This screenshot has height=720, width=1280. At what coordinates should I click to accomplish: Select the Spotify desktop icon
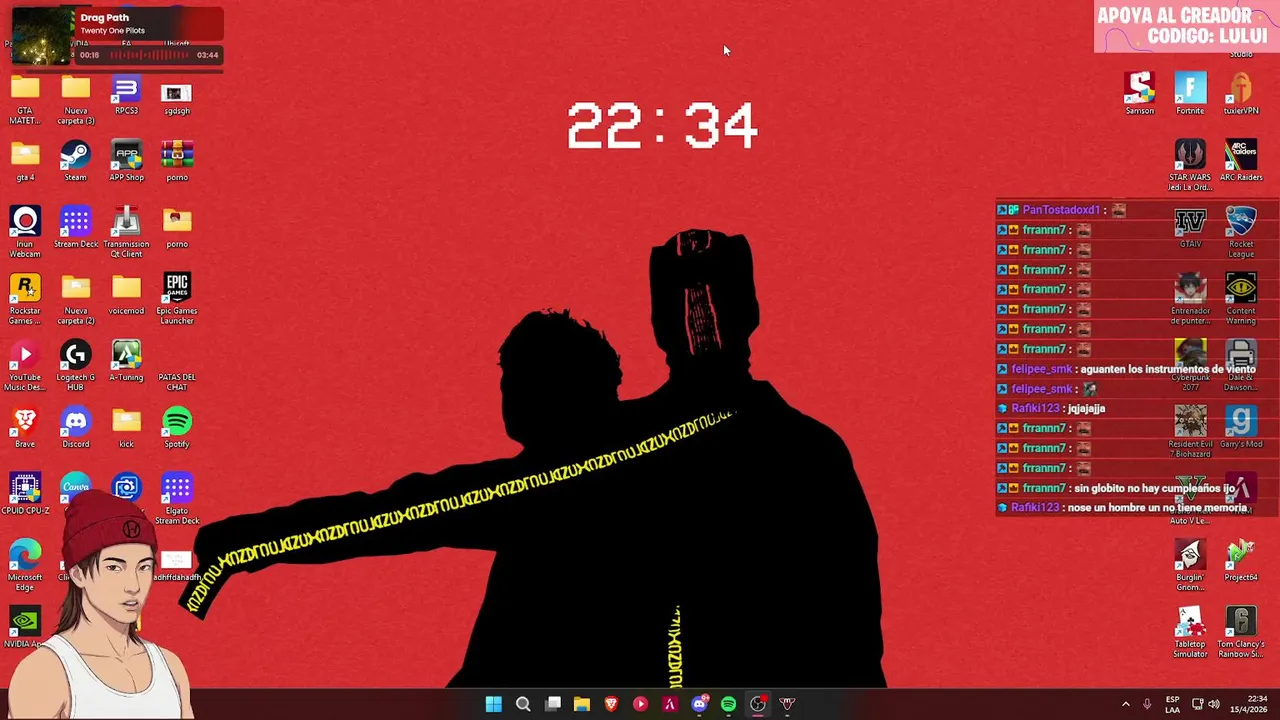pos(177,429)
